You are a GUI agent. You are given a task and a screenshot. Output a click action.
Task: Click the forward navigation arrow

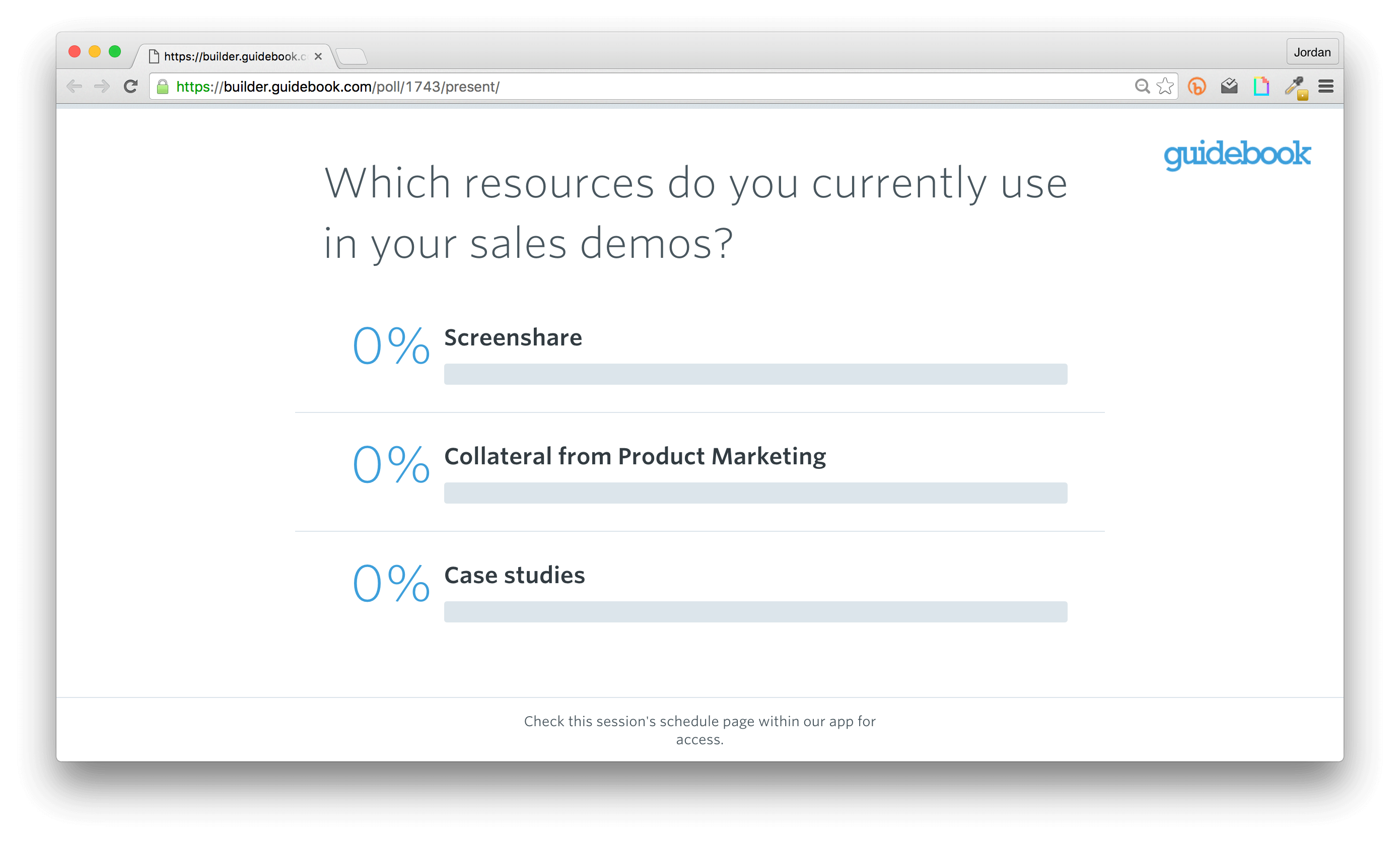102,86
